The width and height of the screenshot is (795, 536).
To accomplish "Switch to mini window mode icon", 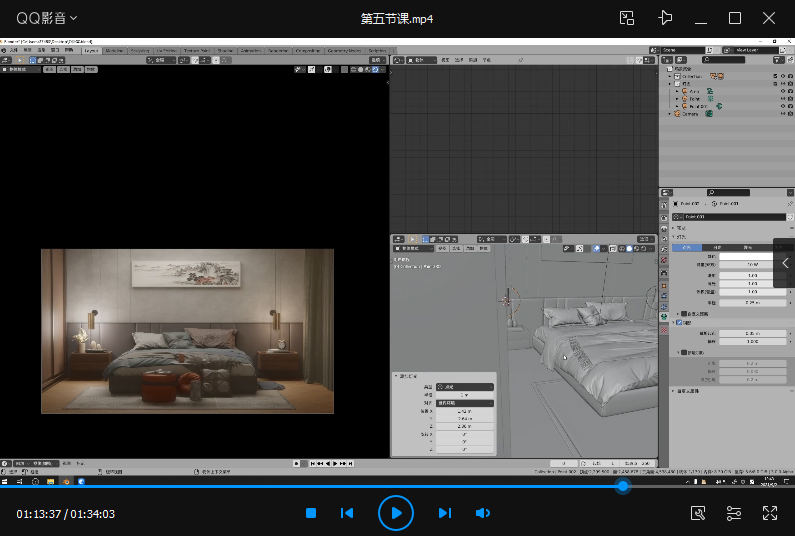I will [x=627, y=18].
